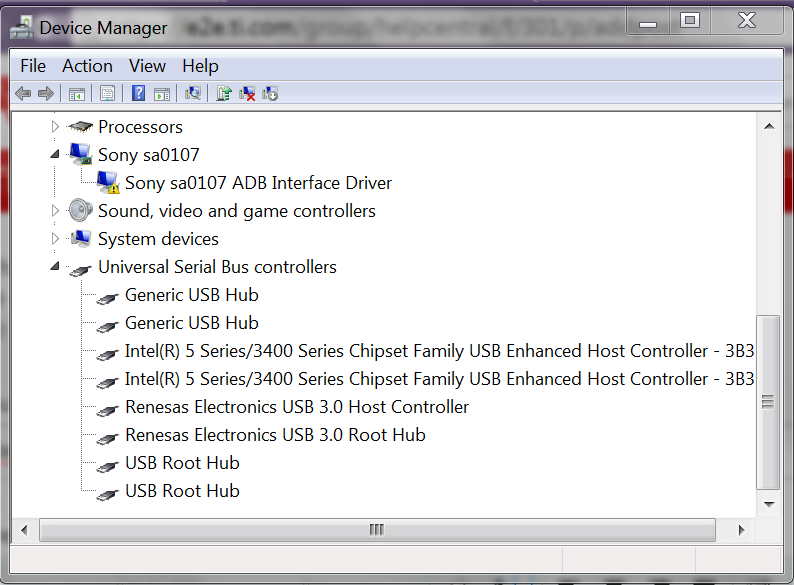Open the View menu
794x585 pixels.
pos(147,66)
